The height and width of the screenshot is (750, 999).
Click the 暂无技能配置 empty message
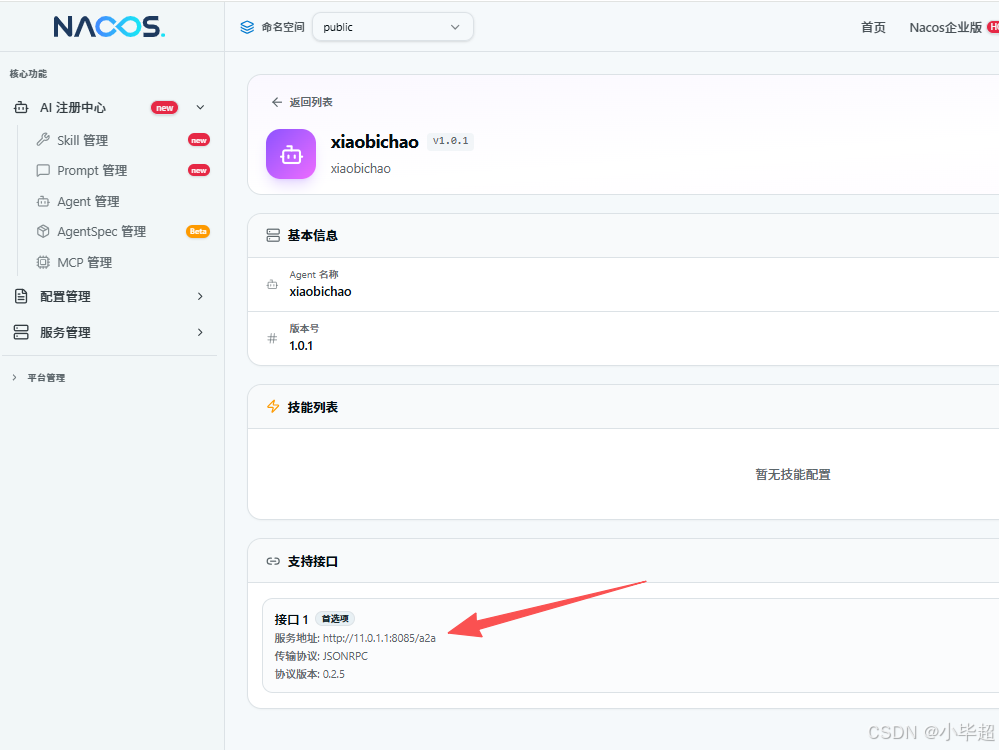coord(793,475)
